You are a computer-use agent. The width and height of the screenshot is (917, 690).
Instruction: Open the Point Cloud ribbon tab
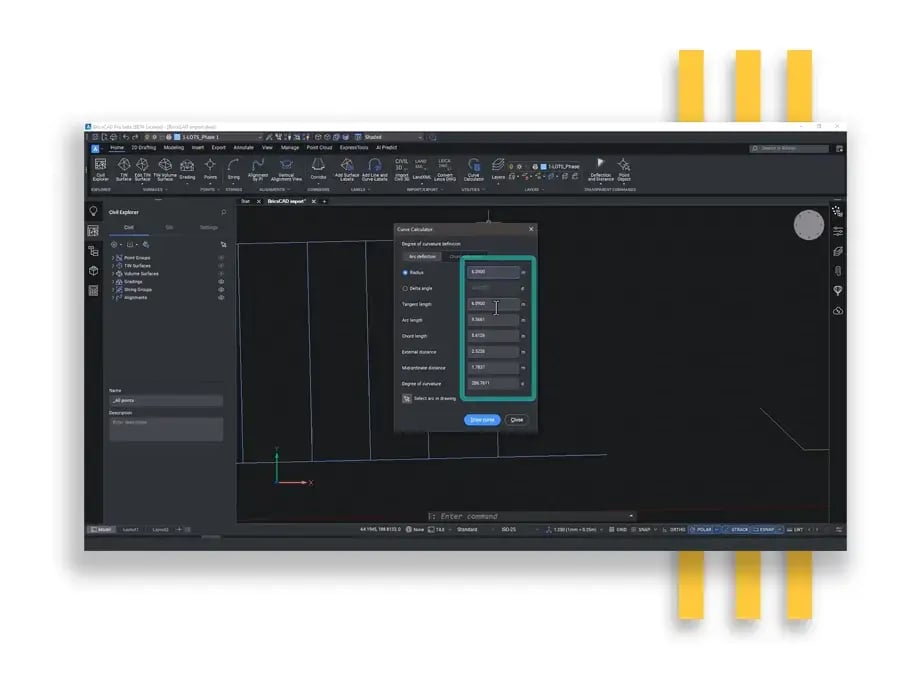(319, 148)
